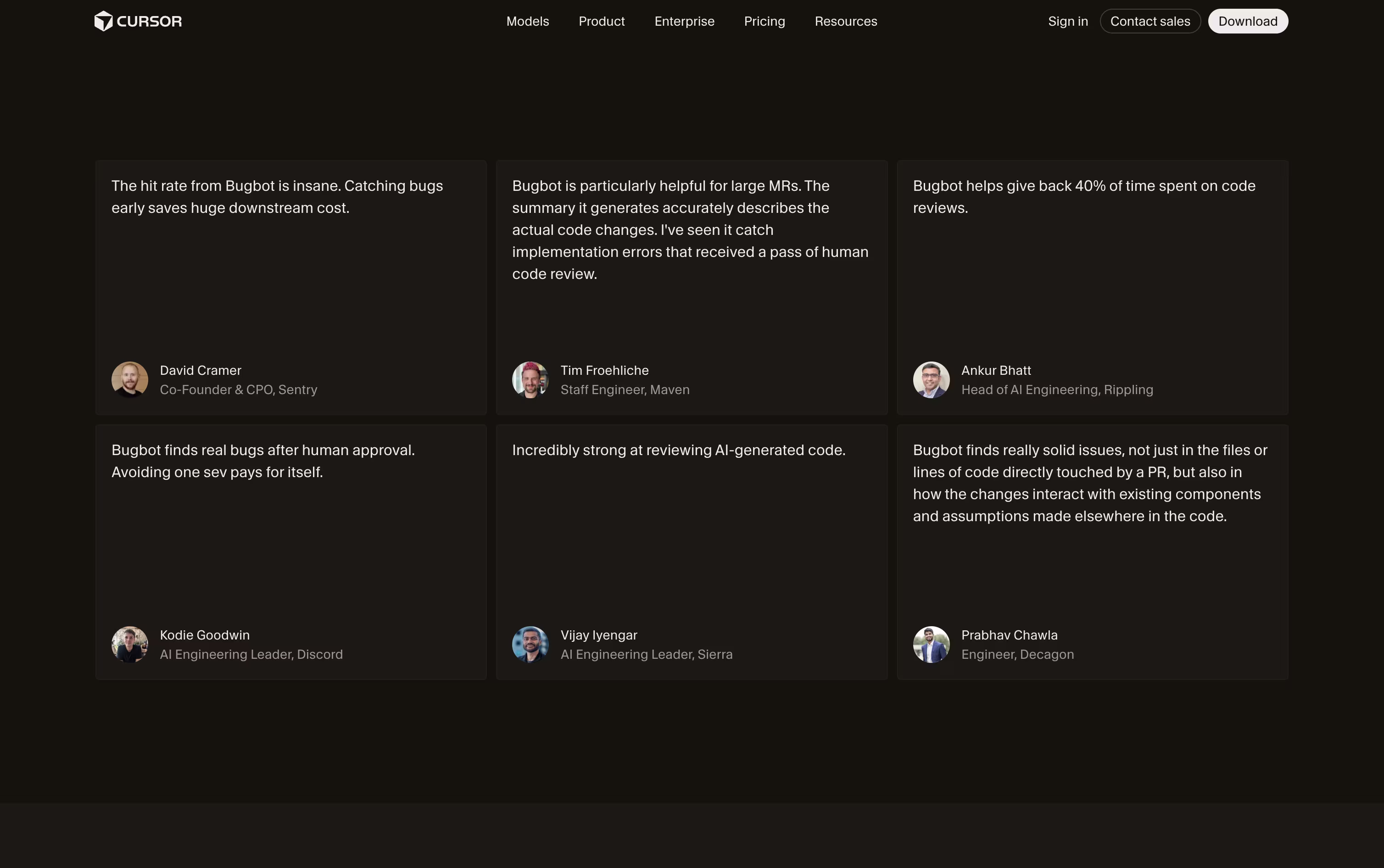Click "AI Engineering Leader, Discord"
This screenshot has width=1384, height=868.
pos(251,655)
